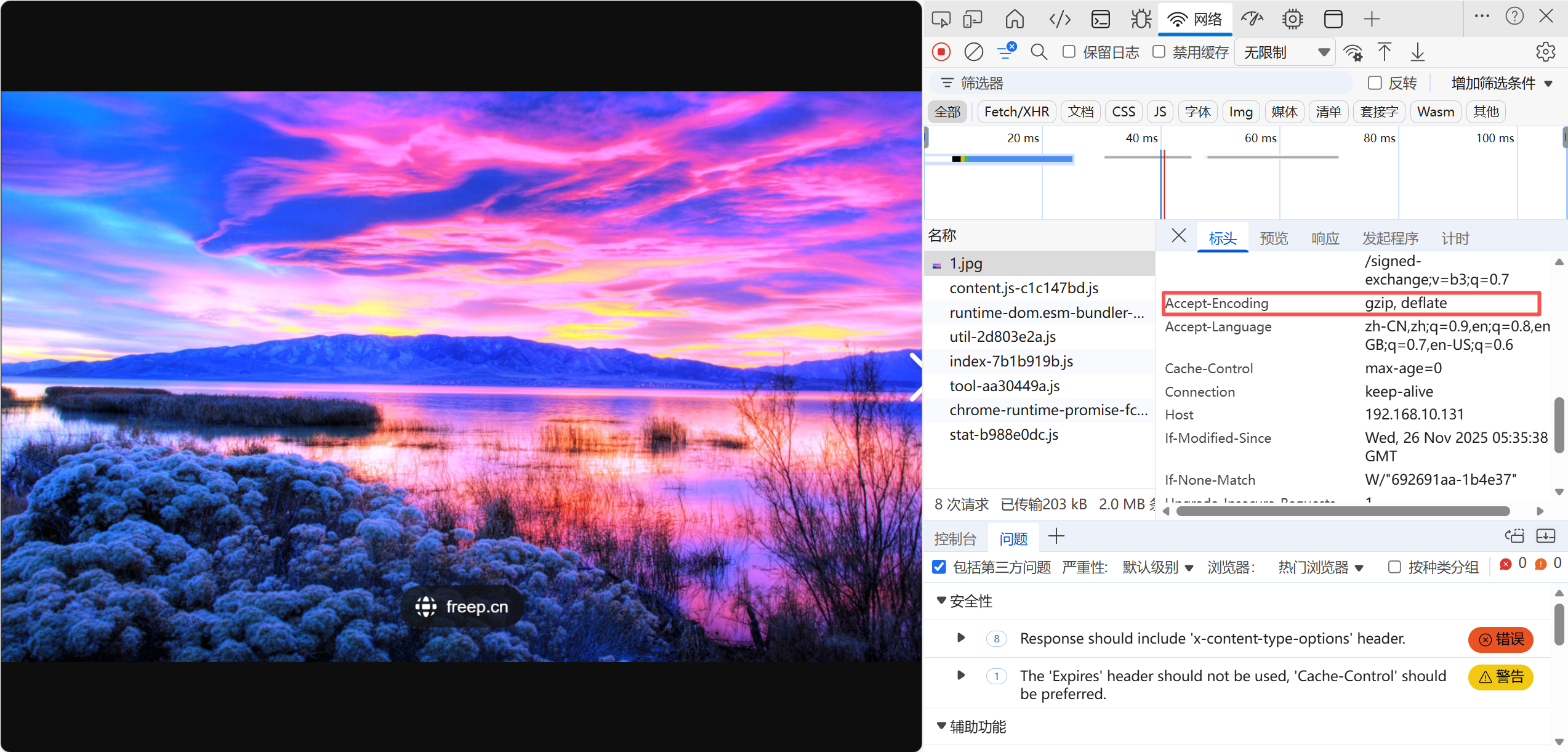Screen dimensions: 1568x752
Task: Open the 无限制 throttling dropdown
Action: point(1285,52)
